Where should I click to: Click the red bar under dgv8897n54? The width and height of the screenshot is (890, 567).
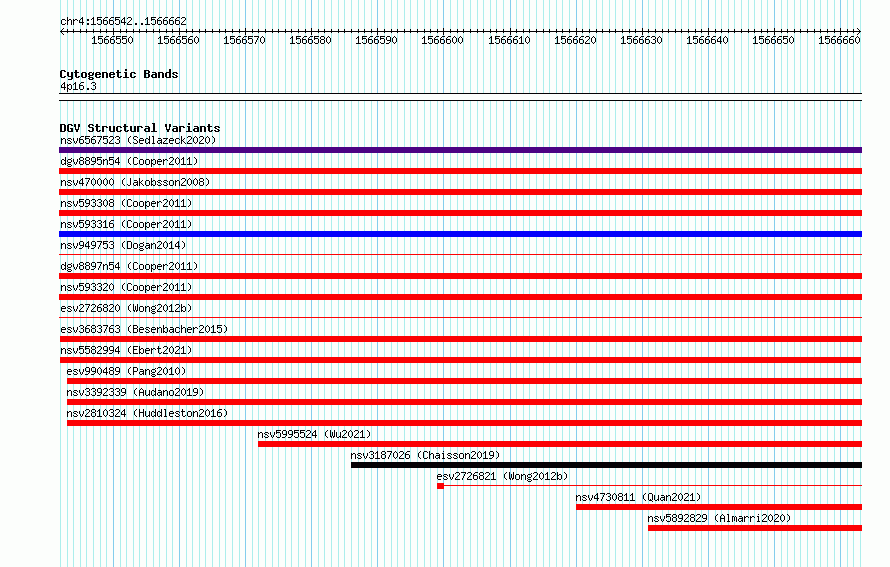460,276
